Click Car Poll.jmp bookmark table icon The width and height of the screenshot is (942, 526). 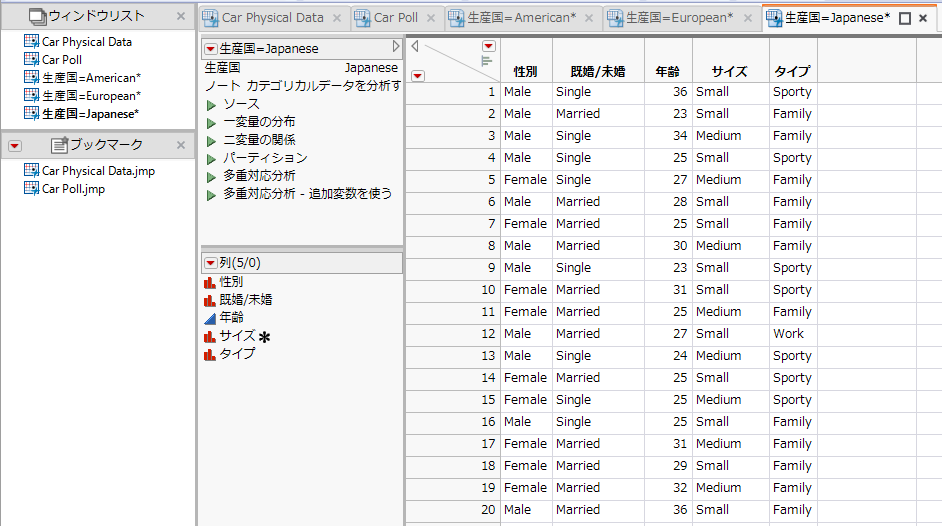click(x=31, y=189)
